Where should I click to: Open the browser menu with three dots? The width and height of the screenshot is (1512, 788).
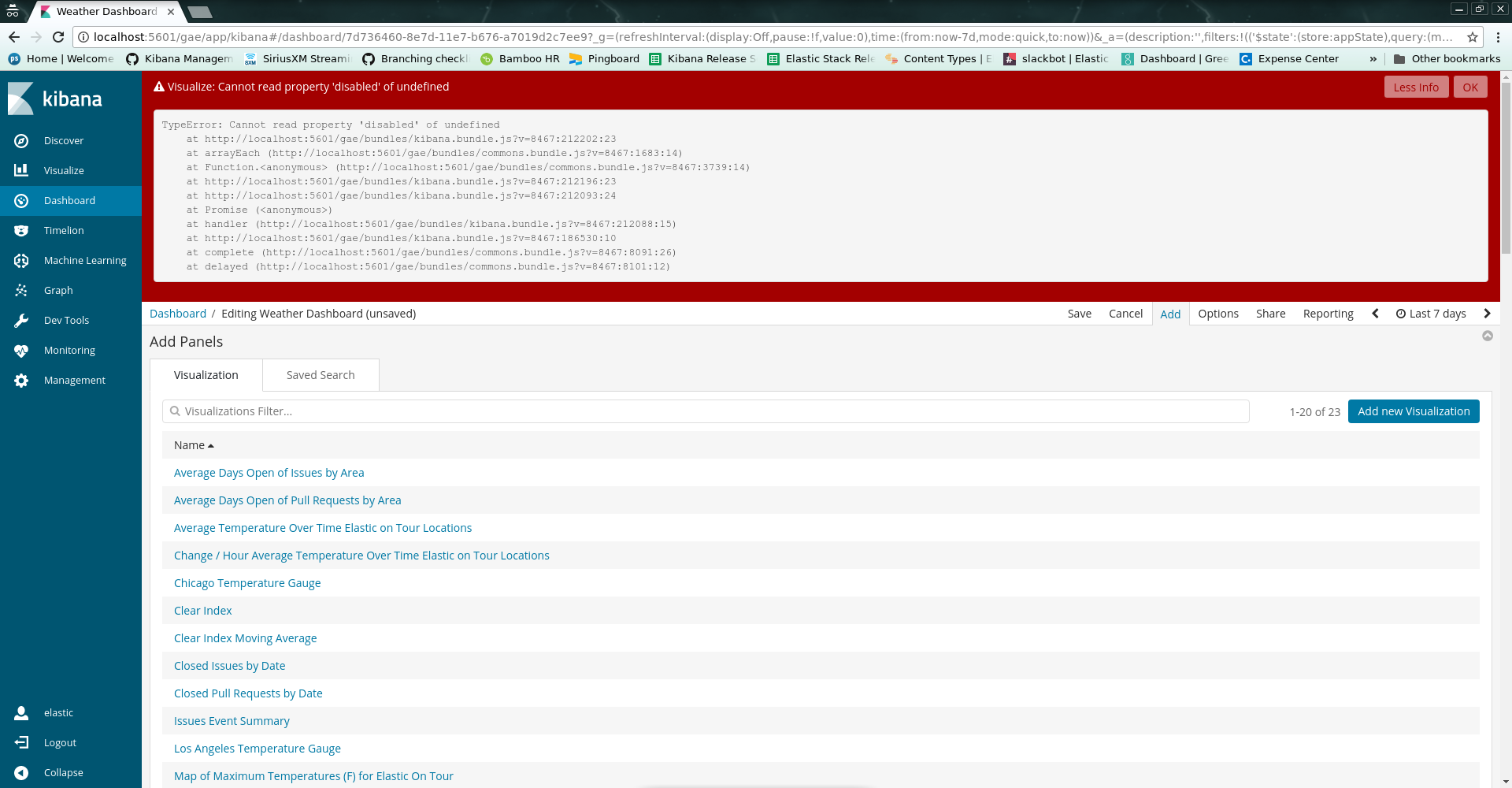1499,36
